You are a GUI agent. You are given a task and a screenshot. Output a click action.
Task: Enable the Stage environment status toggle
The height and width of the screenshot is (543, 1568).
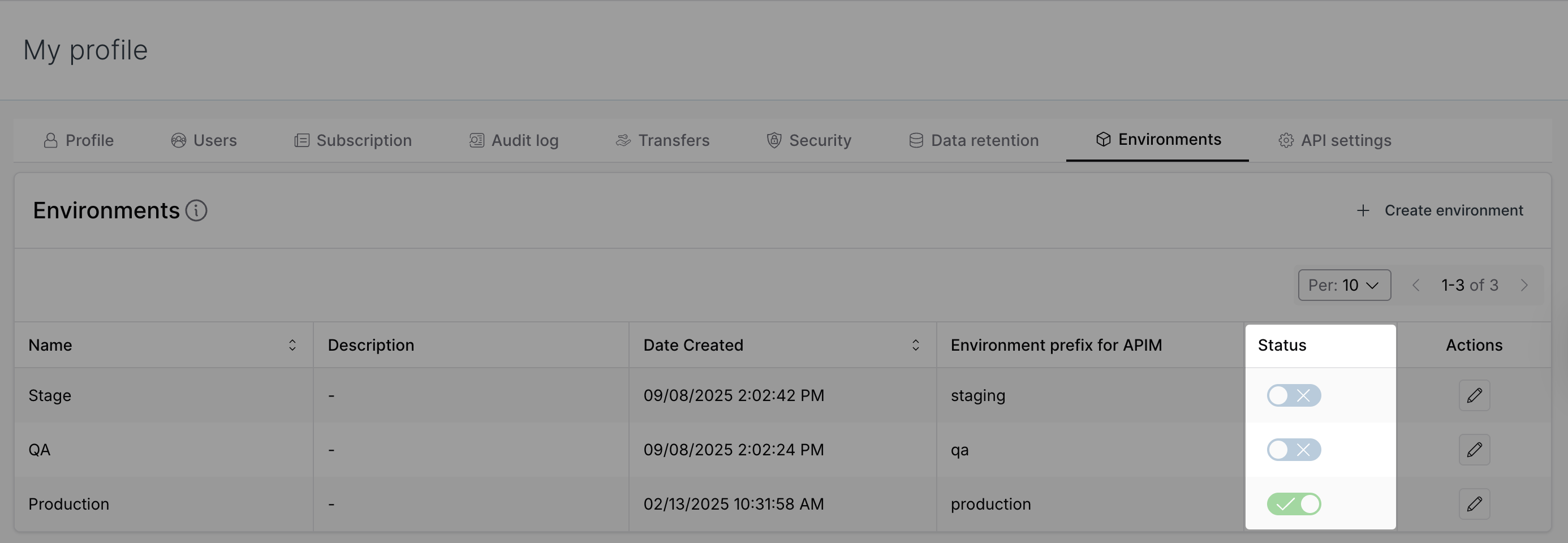(1294, 395)
